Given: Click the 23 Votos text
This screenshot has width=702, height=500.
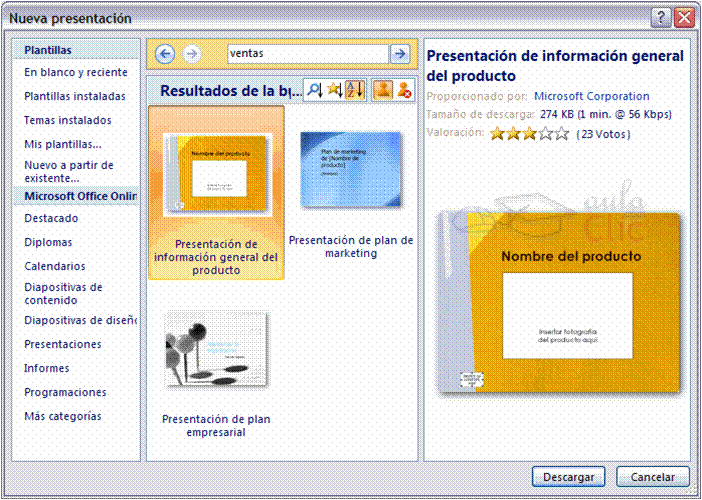Looking at the screenshot, I should (x=603, y=134).
